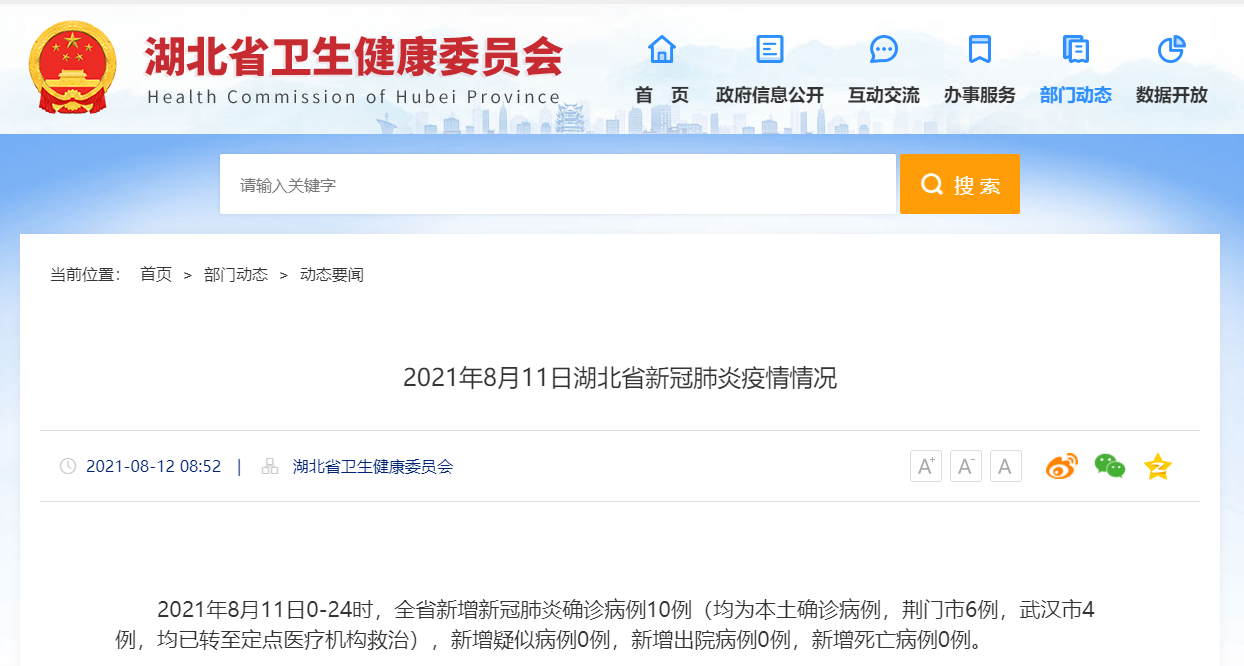Click the bookmark services icon
The width and height of the screenshot is (1244, 666).
980,48
